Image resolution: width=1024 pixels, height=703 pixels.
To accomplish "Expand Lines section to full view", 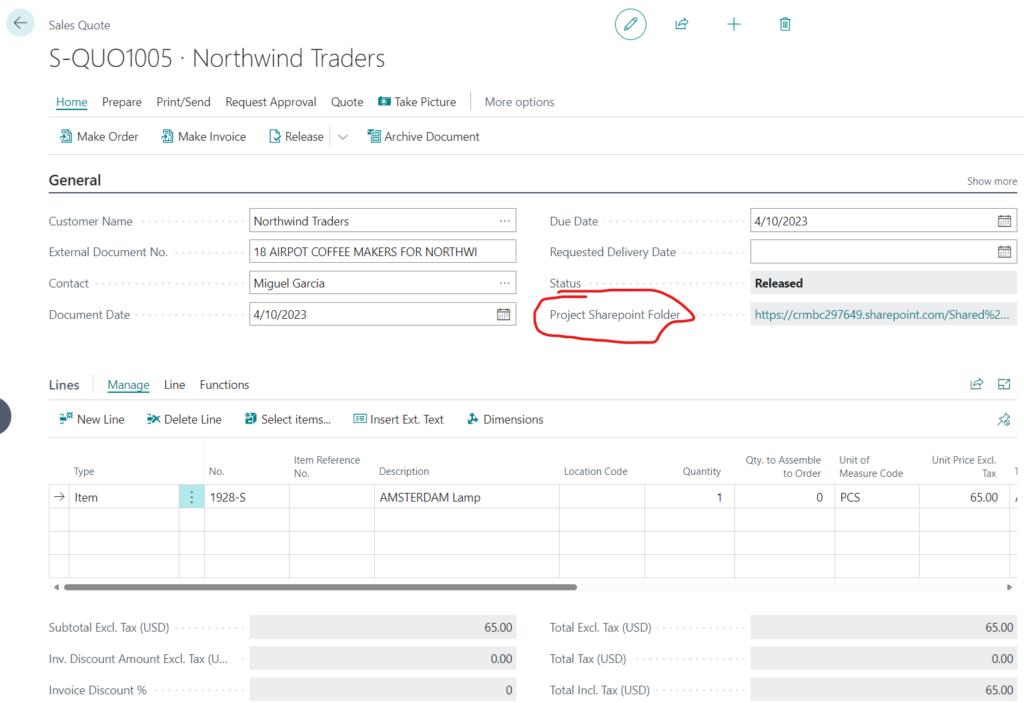I will (1004, 384).
